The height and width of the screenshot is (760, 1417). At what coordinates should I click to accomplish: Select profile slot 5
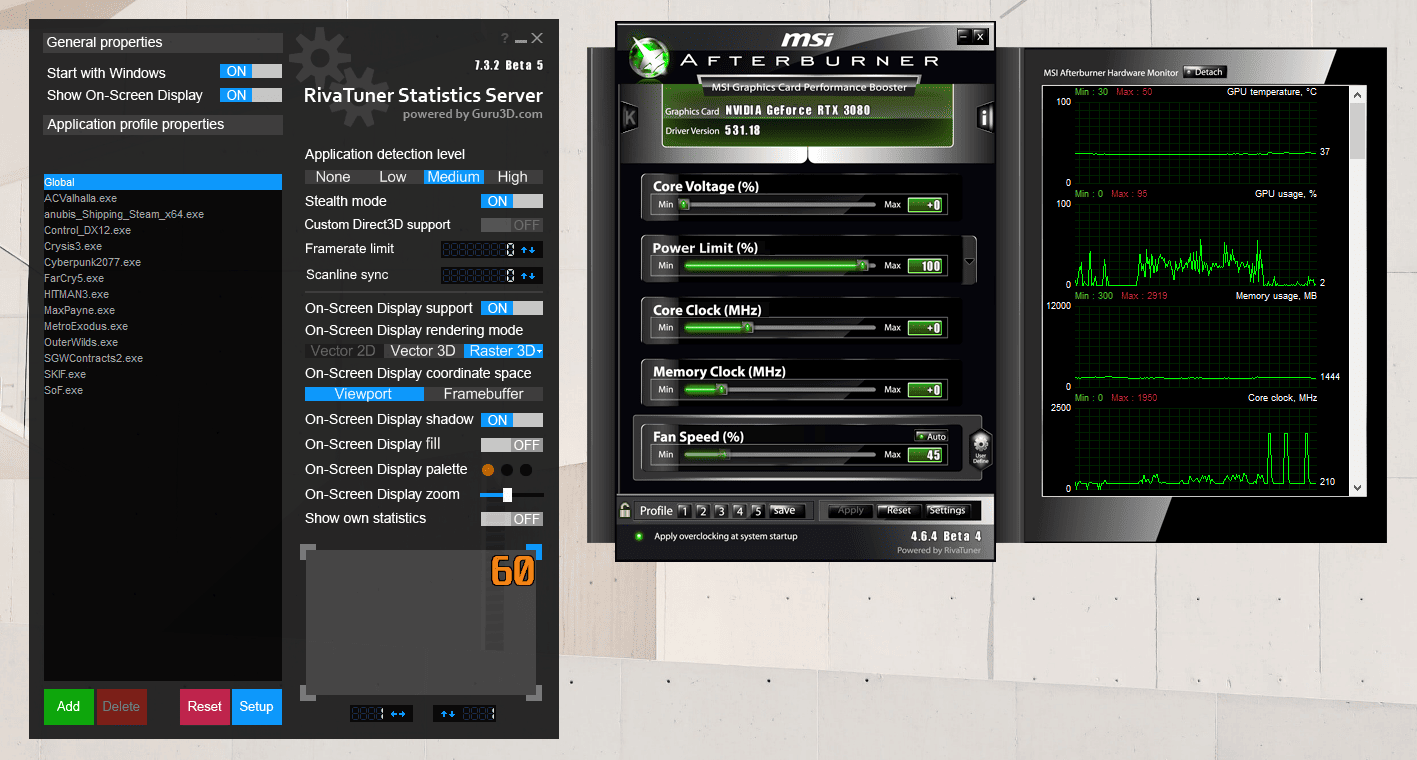click(x=757, y=511)
